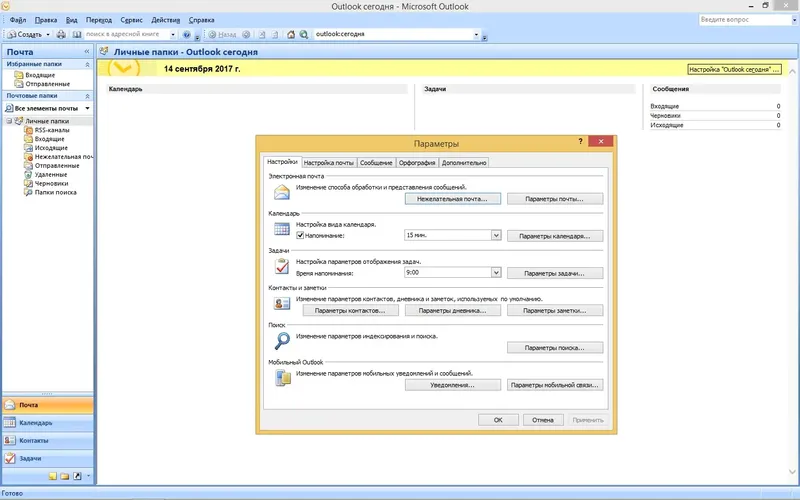800x500 pixels.
Task: Click the Исходящие folder icon in tree
Action: [29, 148]
